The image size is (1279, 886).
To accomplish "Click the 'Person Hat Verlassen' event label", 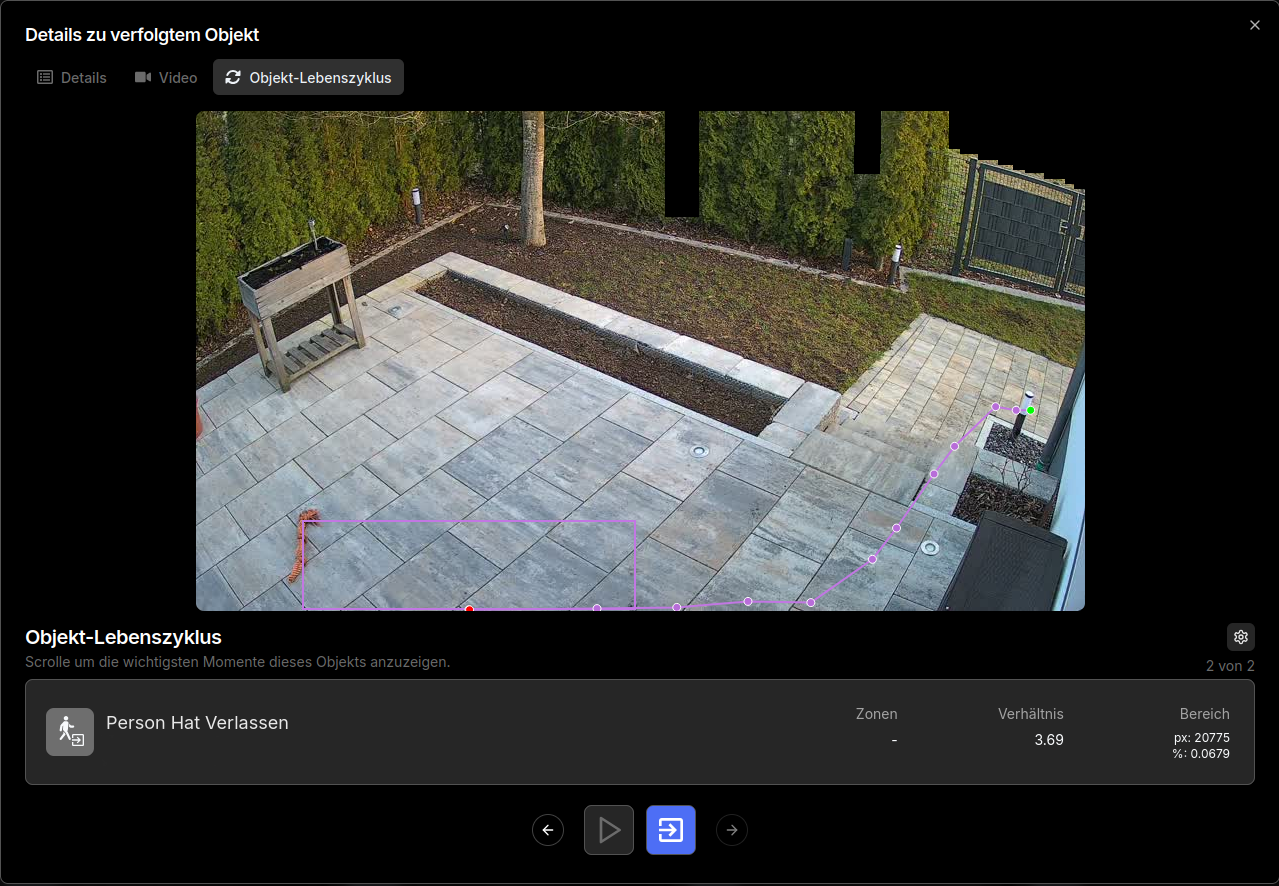I will (x=197, y=723).
